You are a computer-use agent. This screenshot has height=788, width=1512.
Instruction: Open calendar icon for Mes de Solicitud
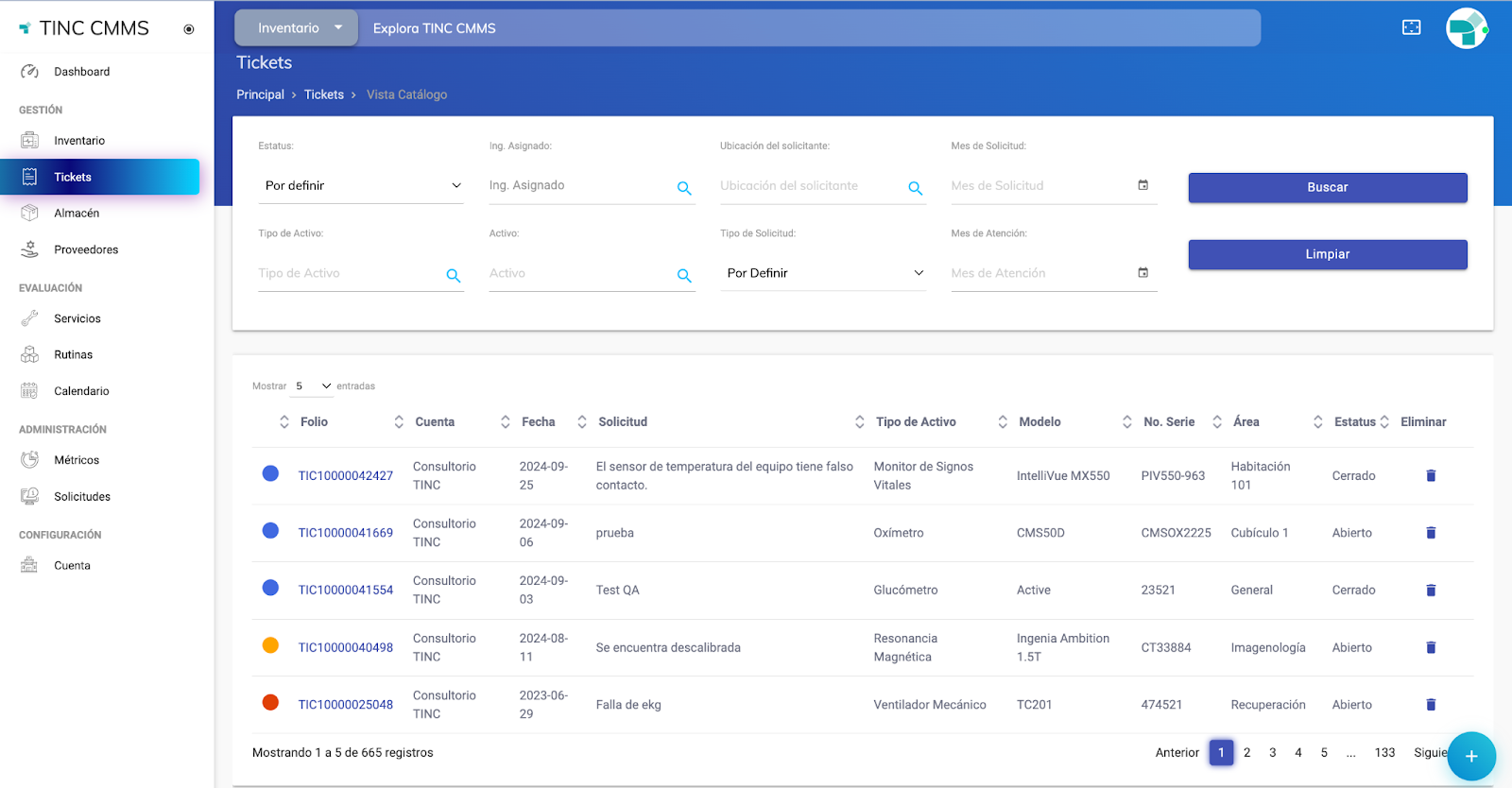[x=1143, y=185]
